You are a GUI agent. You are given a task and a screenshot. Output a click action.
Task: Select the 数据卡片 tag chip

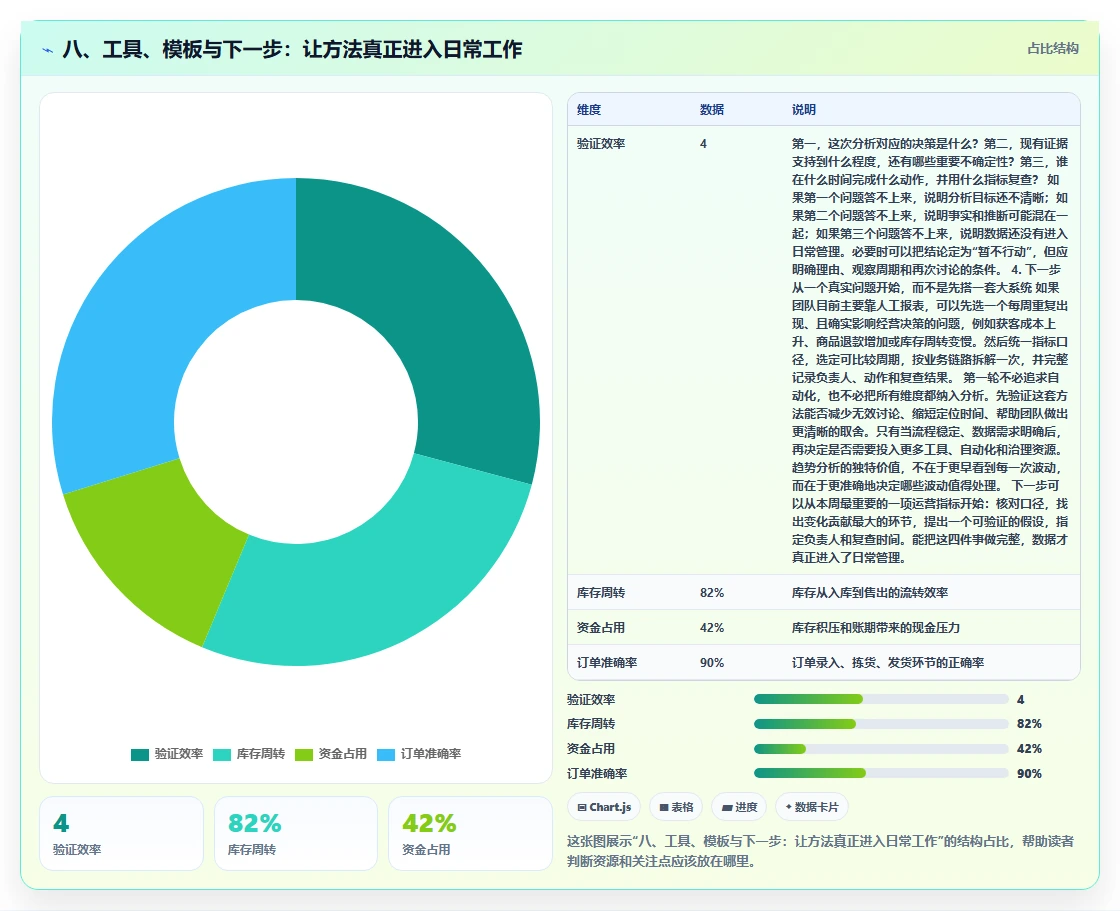(x=812, y=807)
